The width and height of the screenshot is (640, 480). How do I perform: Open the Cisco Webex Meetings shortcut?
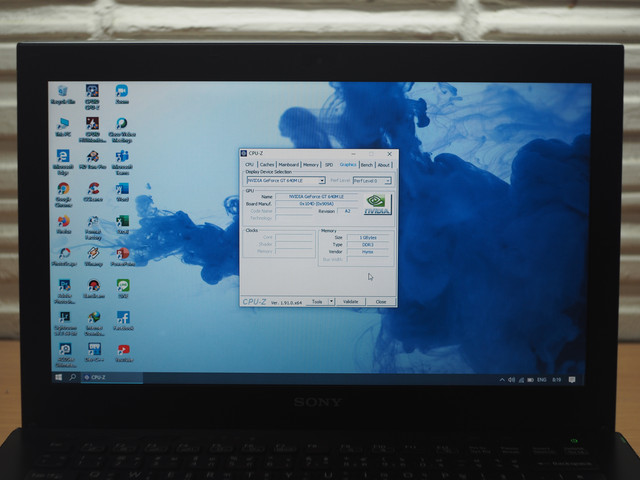click(x=122, y=130)
